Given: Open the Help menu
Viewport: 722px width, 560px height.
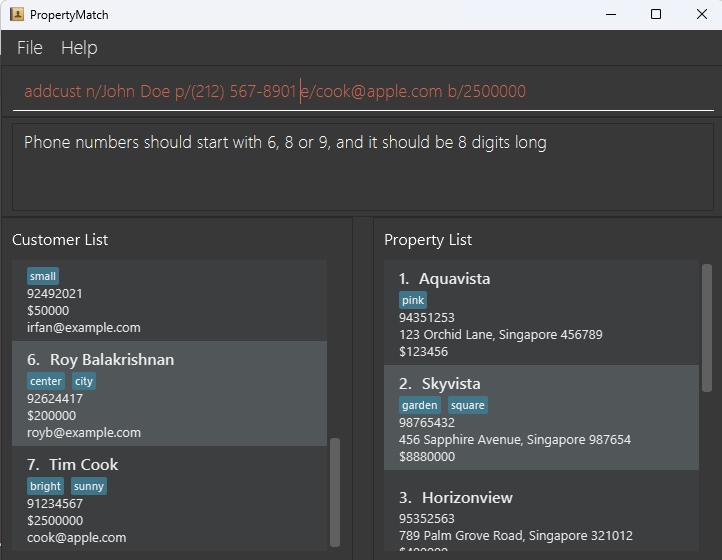Looking at the screenshot, I should point(79,48).
